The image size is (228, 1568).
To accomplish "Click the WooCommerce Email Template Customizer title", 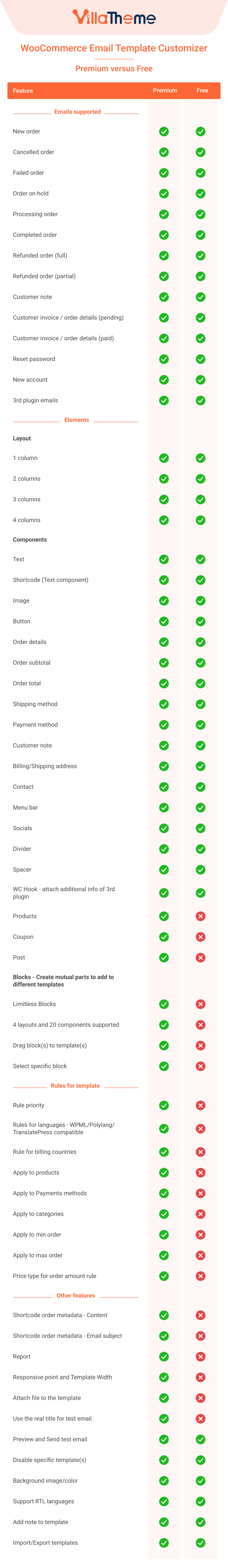I will 114,48.
